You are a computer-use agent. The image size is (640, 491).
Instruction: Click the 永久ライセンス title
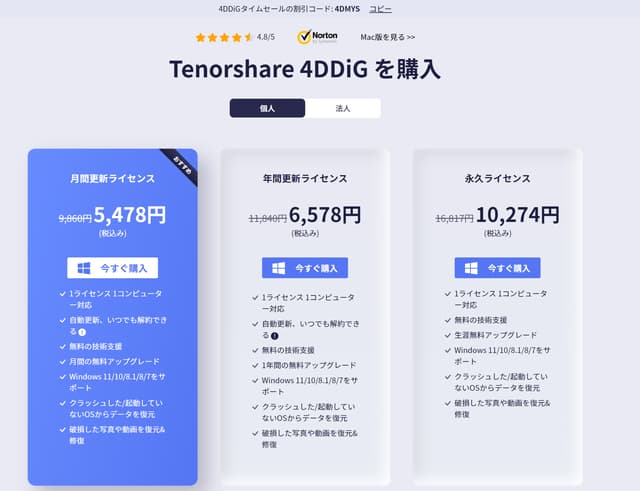498,178
